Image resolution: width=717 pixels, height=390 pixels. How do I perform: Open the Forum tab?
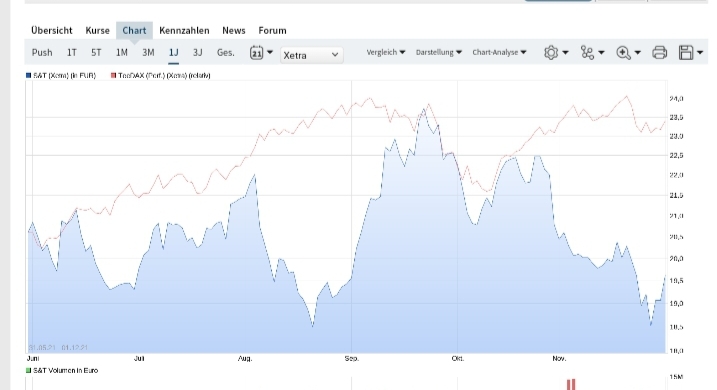(273, 31)
